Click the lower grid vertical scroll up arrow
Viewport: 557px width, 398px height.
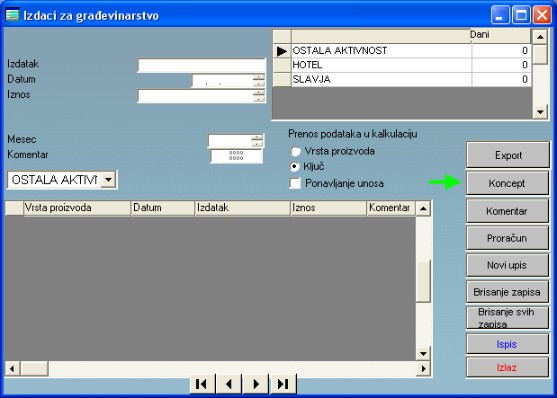[x=423, y=208]
